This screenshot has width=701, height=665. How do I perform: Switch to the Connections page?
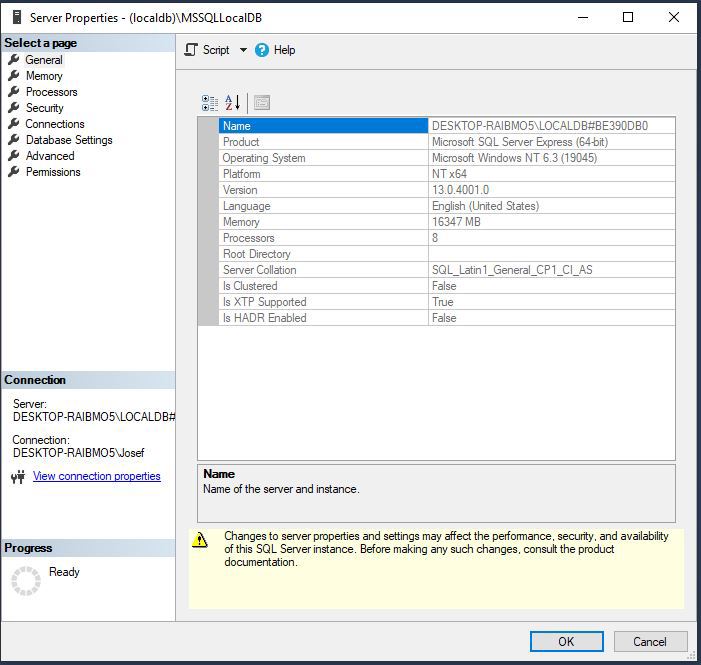[x=55, y=124]
